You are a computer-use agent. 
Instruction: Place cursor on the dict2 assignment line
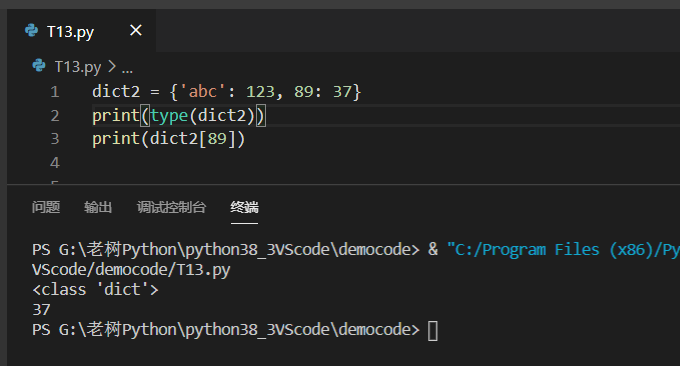tap(226, 92)
